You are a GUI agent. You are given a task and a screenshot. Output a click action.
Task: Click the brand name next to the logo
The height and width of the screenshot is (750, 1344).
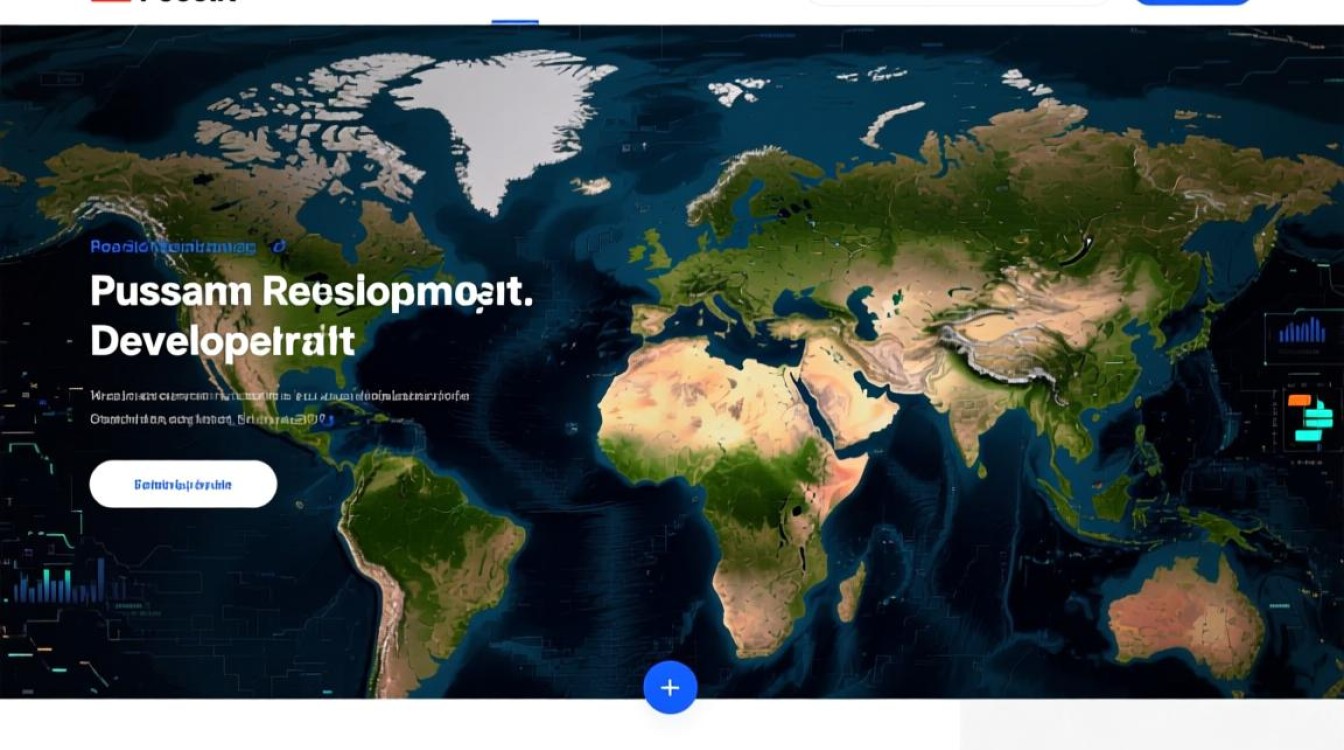point(190,1)
